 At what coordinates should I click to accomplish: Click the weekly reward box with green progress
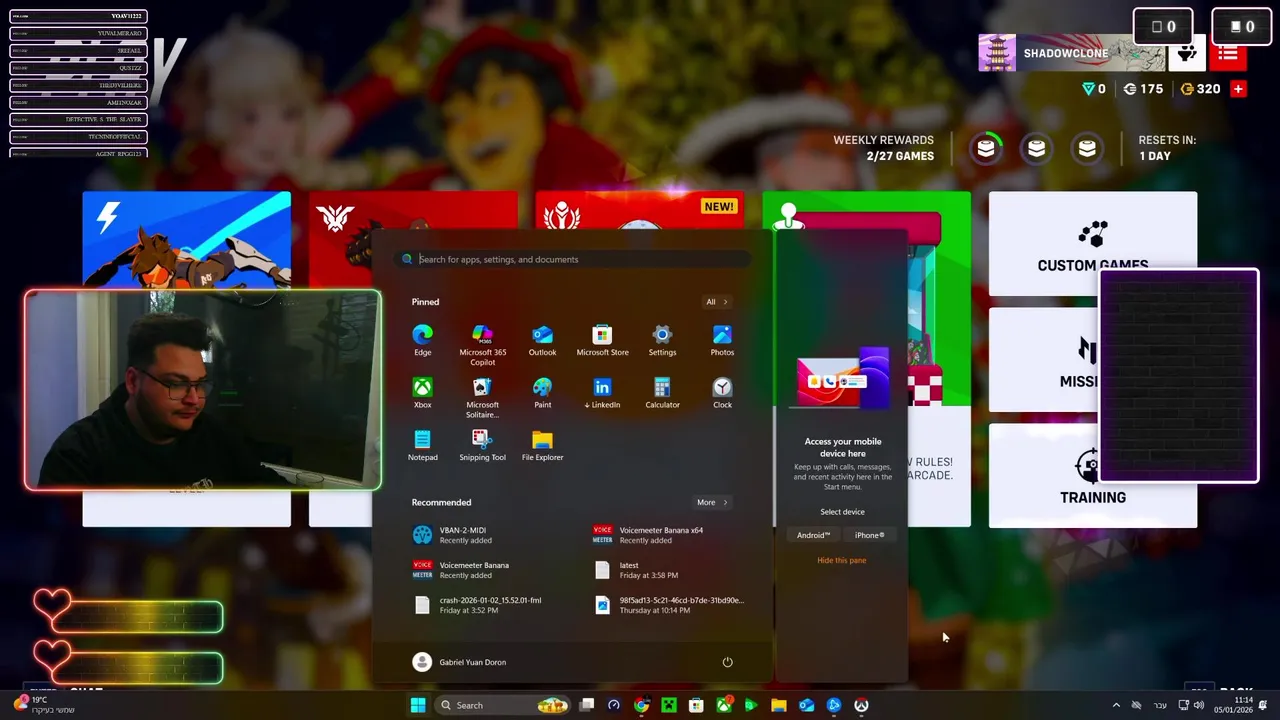986,148
